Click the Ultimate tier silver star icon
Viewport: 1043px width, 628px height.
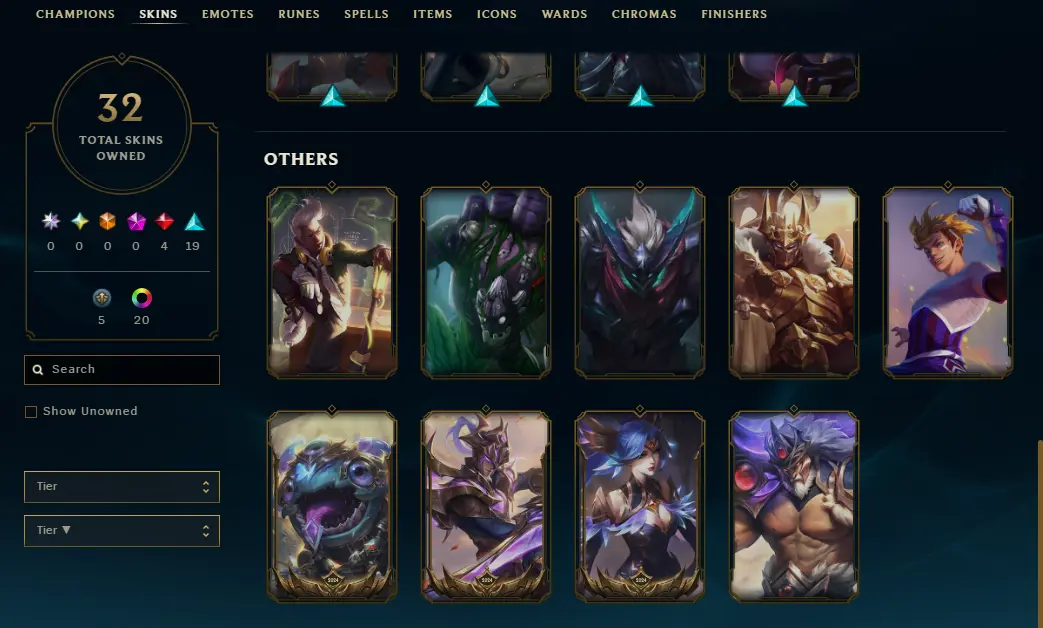click(x=51, y=221)
